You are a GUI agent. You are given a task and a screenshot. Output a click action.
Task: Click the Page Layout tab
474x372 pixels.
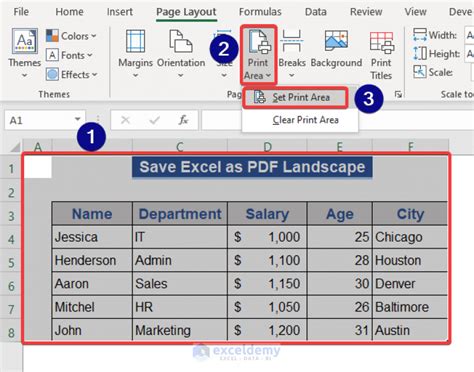186,12
